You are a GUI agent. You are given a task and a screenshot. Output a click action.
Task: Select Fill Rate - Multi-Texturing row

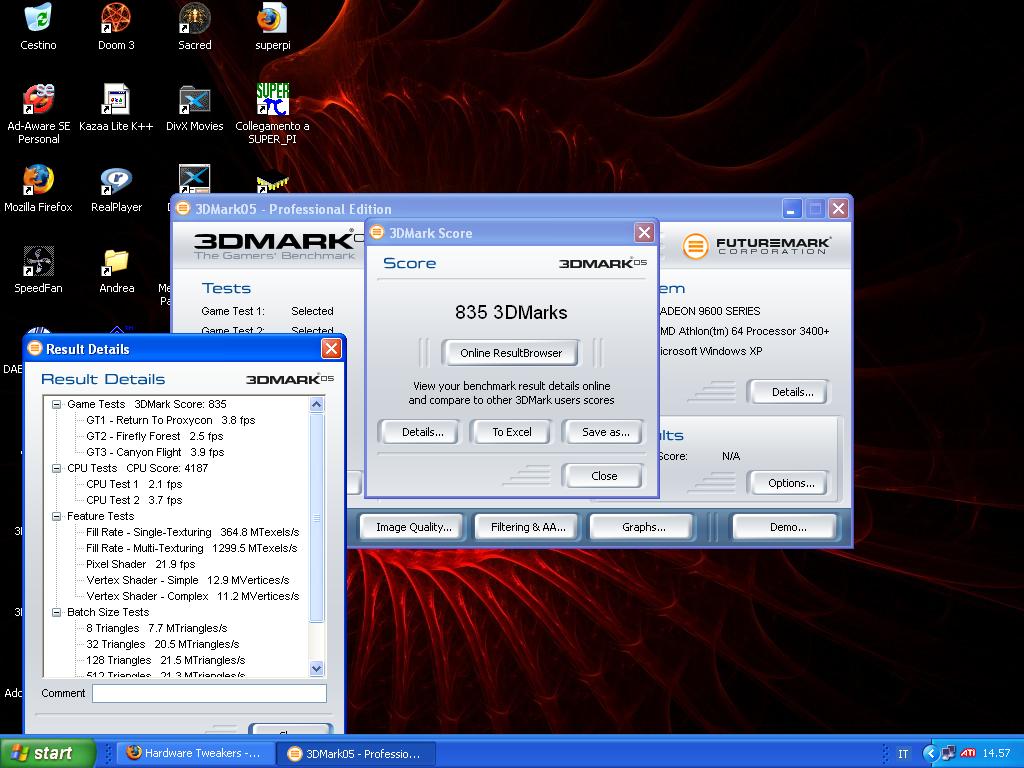pos(191,548)
